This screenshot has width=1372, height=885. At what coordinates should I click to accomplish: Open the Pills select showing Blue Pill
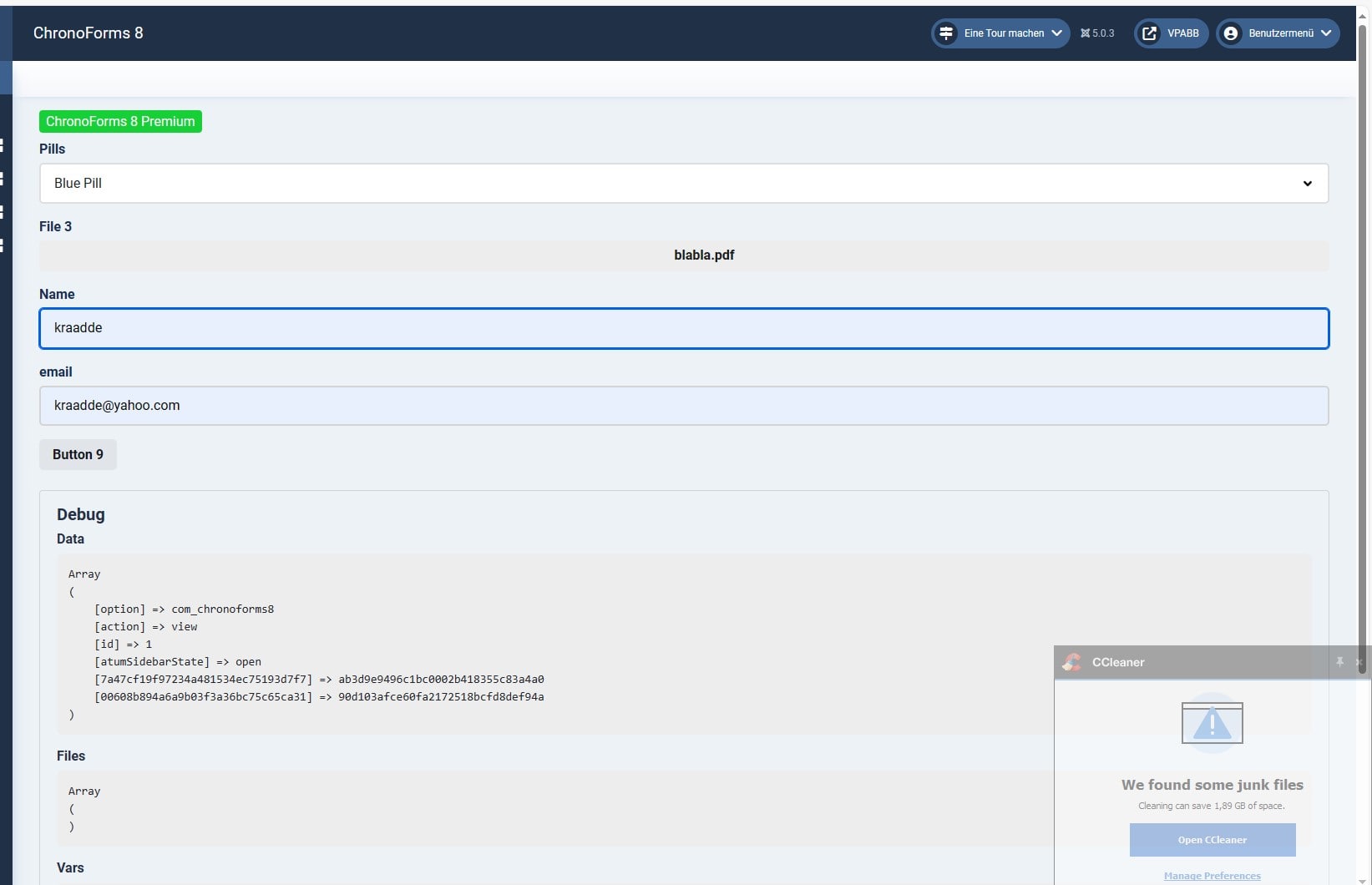[x=683, y=183]
